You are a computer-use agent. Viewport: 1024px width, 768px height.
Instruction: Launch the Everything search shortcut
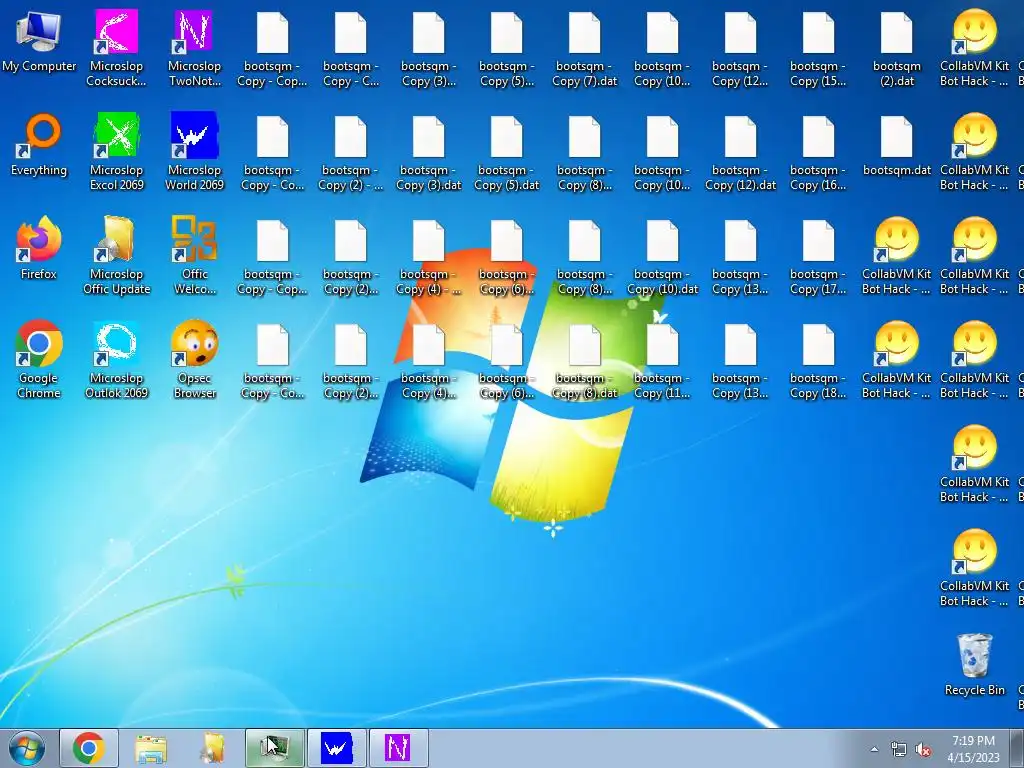point(39,146)
